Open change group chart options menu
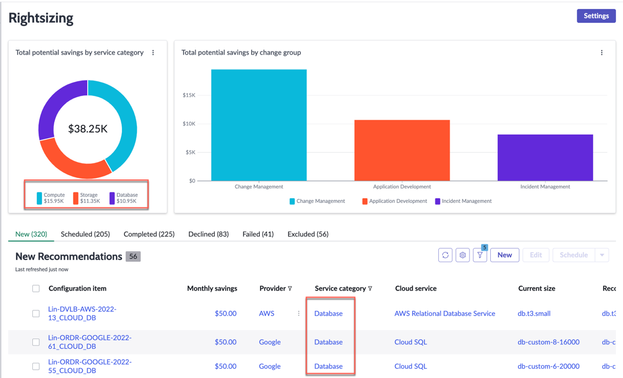The image size is (623, 378). coord(602,52)
